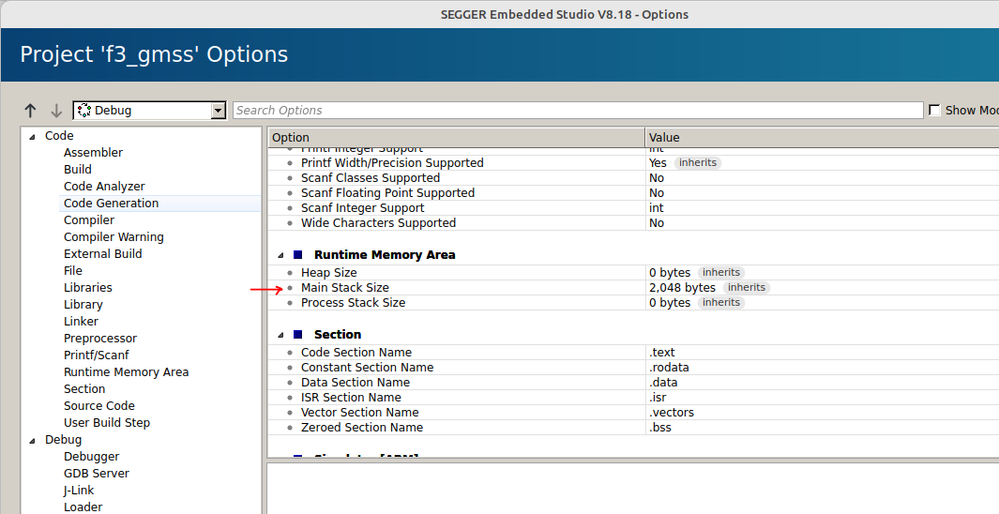Viewport: 999px width, 514px height.
Task: Select Assembler in the options tree
Action: pos(93,152)
